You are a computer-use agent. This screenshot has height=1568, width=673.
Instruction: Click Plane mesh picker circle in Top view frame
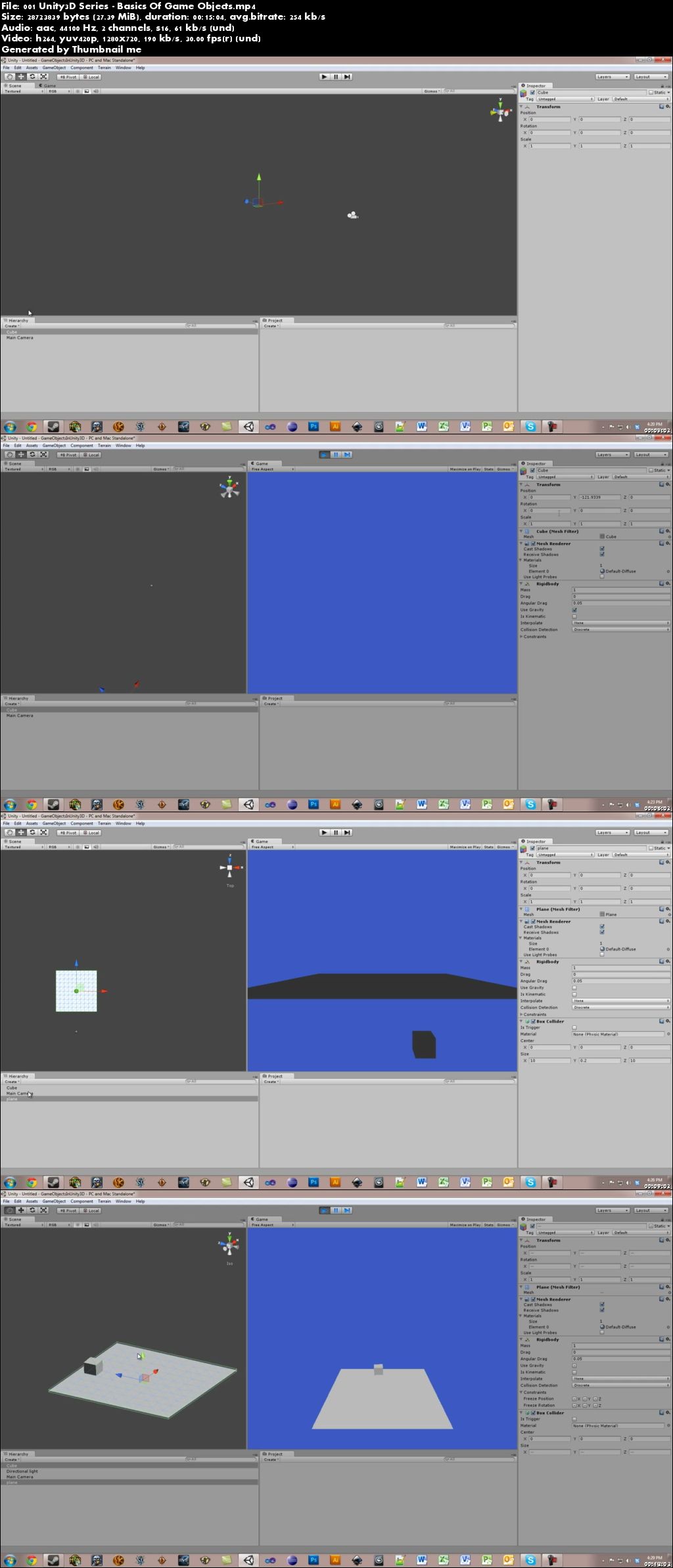tap(669, 914)
